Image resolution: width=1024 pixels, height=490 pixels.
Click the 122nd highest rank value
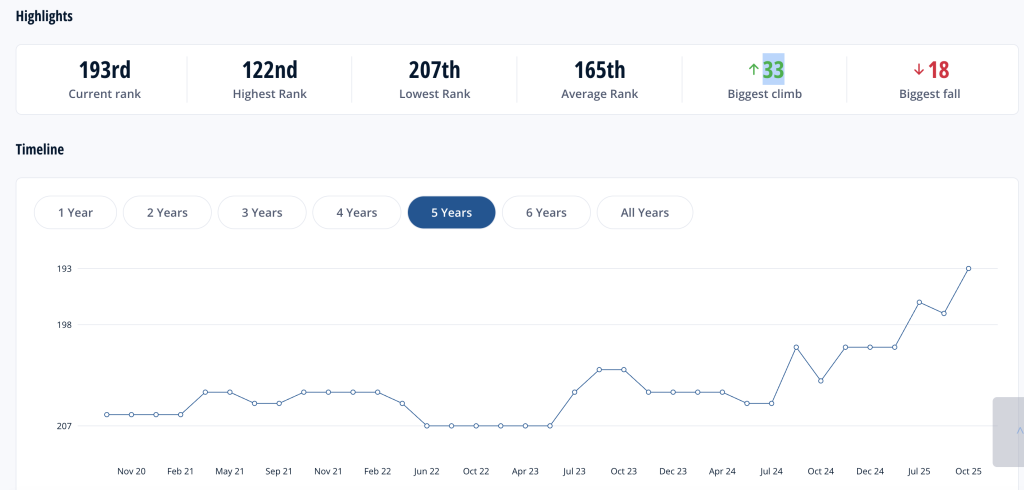(270, 69)
